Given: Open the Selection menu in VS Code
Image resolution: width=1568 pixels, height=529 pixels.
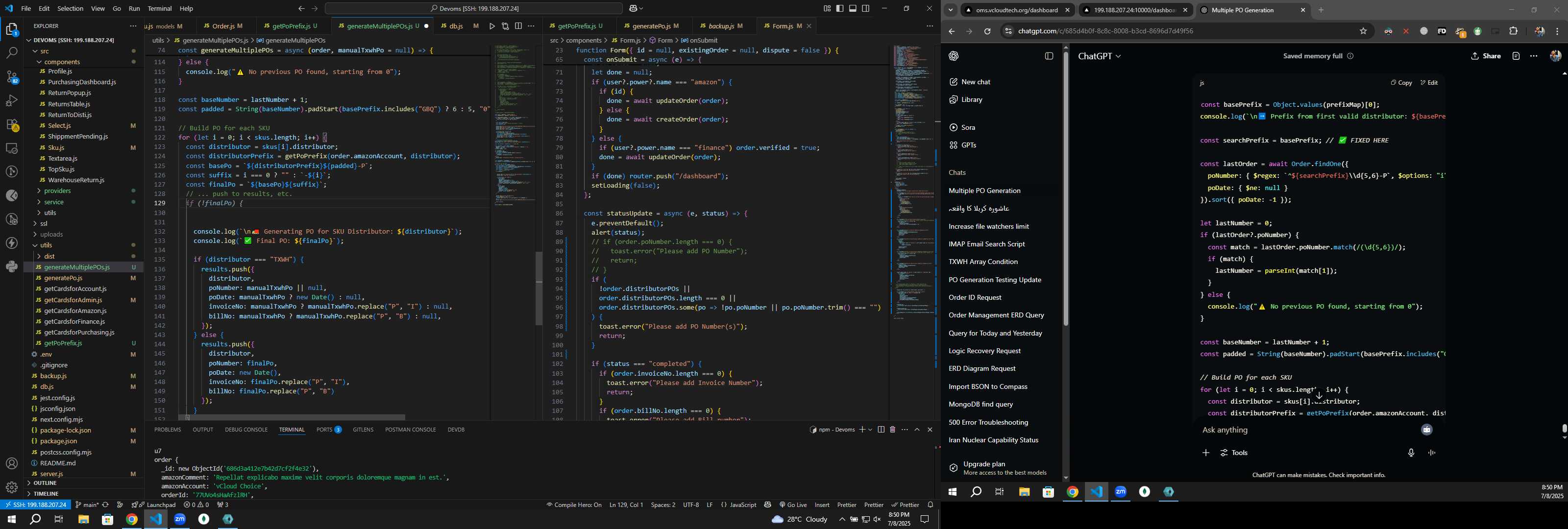Looking at the screenshot, I should [x=70, y=8].
